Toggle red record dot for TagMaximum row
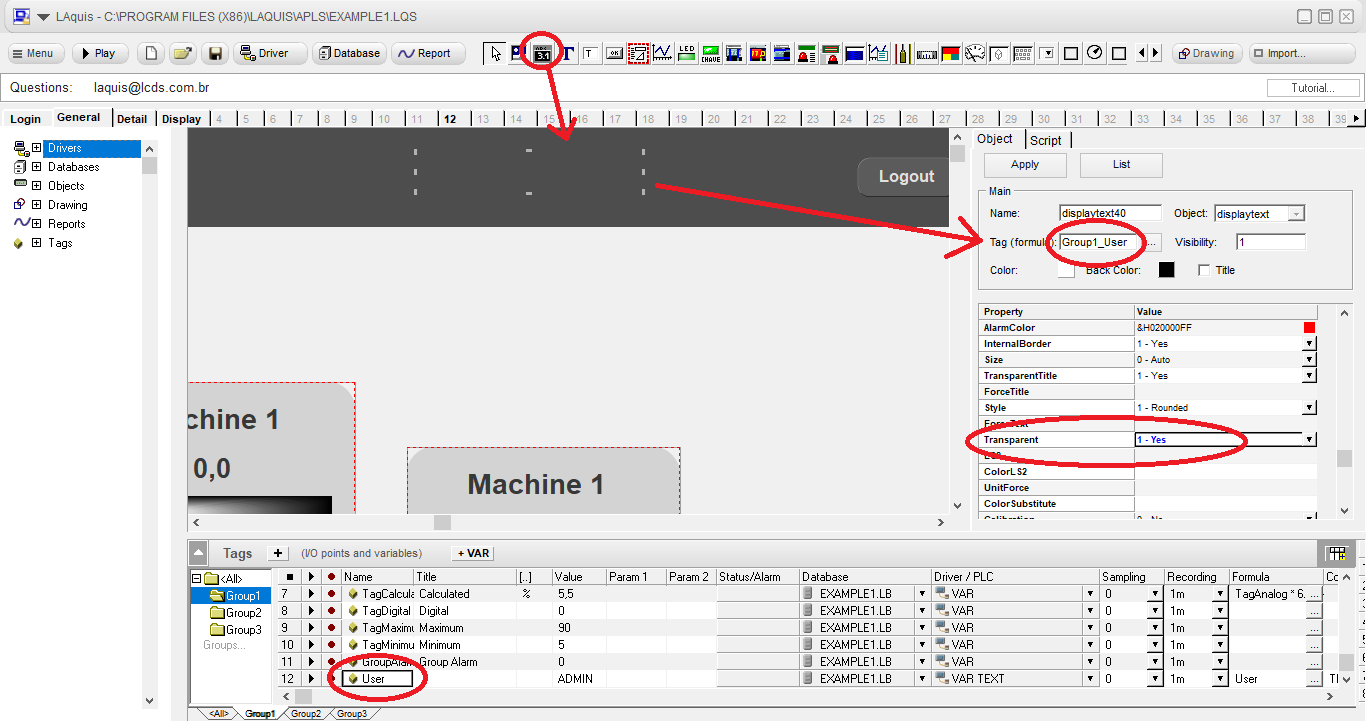The height and width of the screenshot is (721, 1366). point(331,628)
